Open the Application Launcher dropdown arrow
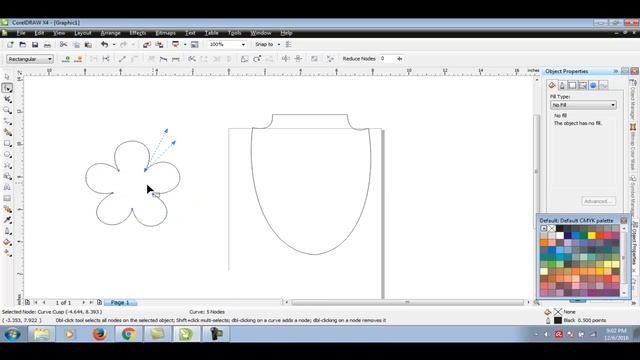This screenshot has width=640, height=360. (x=185, y=44)
